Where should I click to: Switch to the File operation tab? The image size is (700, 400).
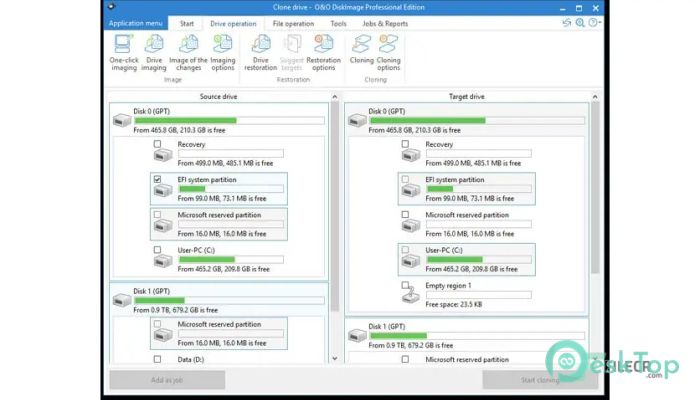click(293, 24)
